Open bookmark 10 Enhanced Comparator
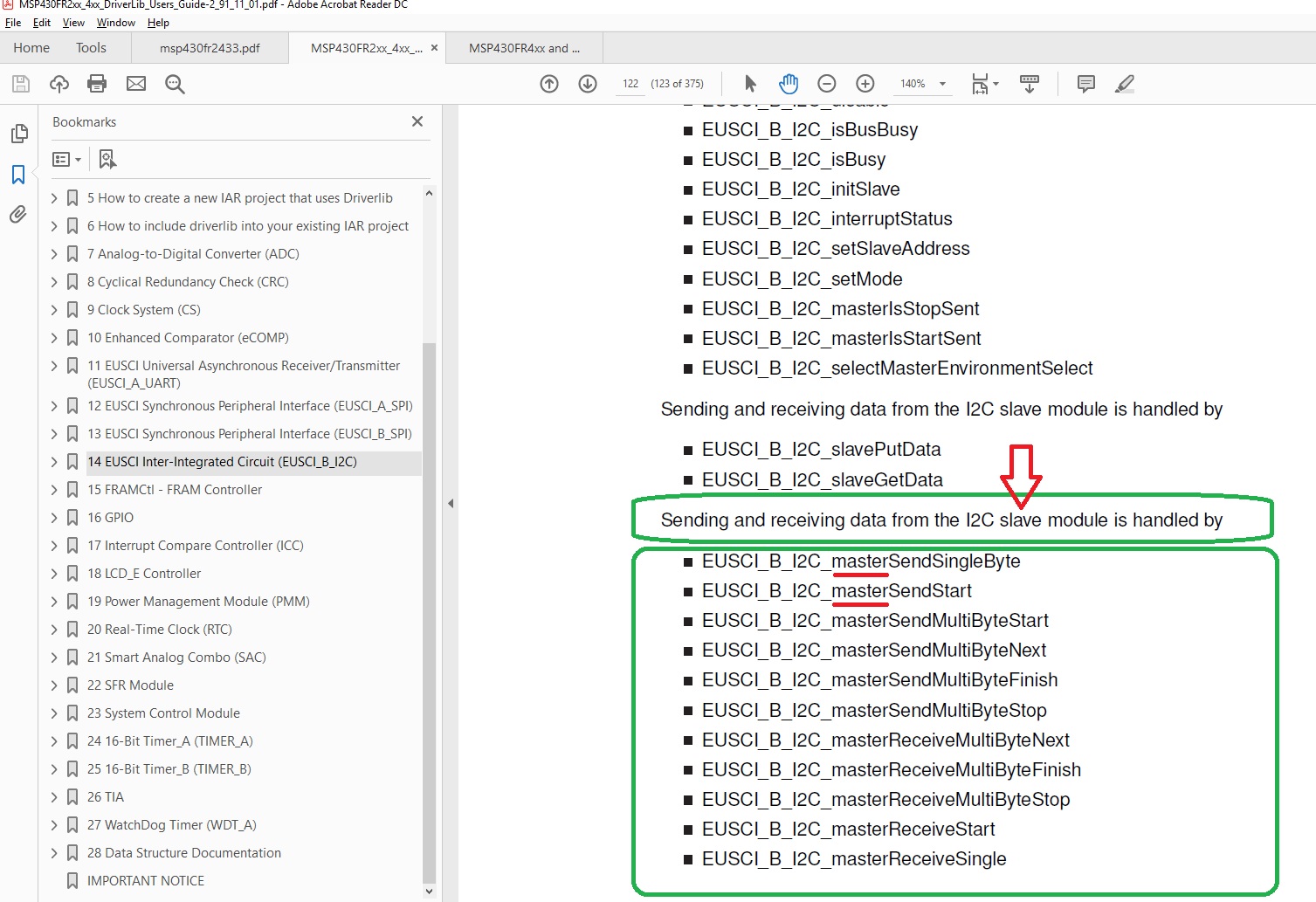1316x902 pixels. pyautogui.click(x=188, y=338)
